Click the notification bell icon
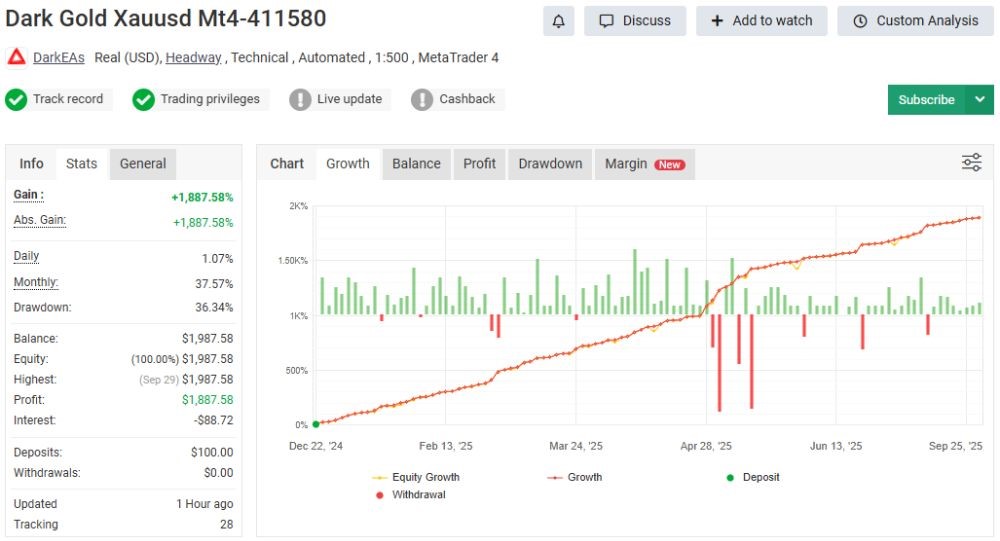 (x=558, y=21)
